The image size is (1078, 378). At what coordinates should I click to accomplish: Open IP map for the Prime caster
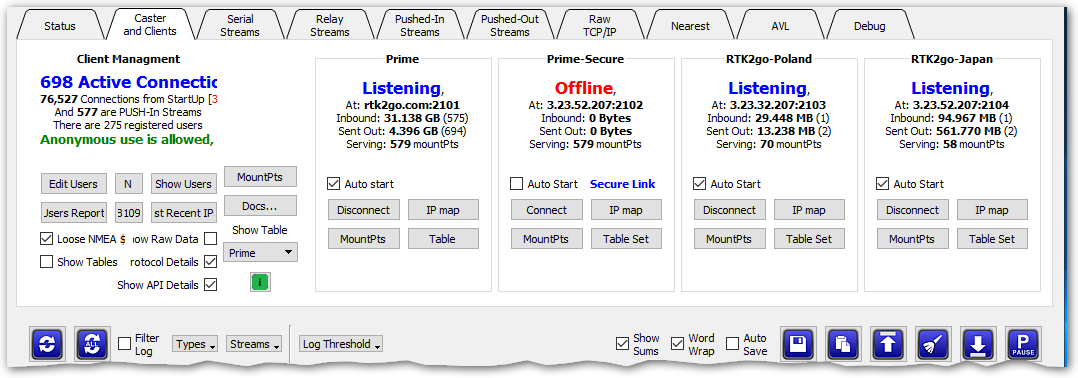443,210
